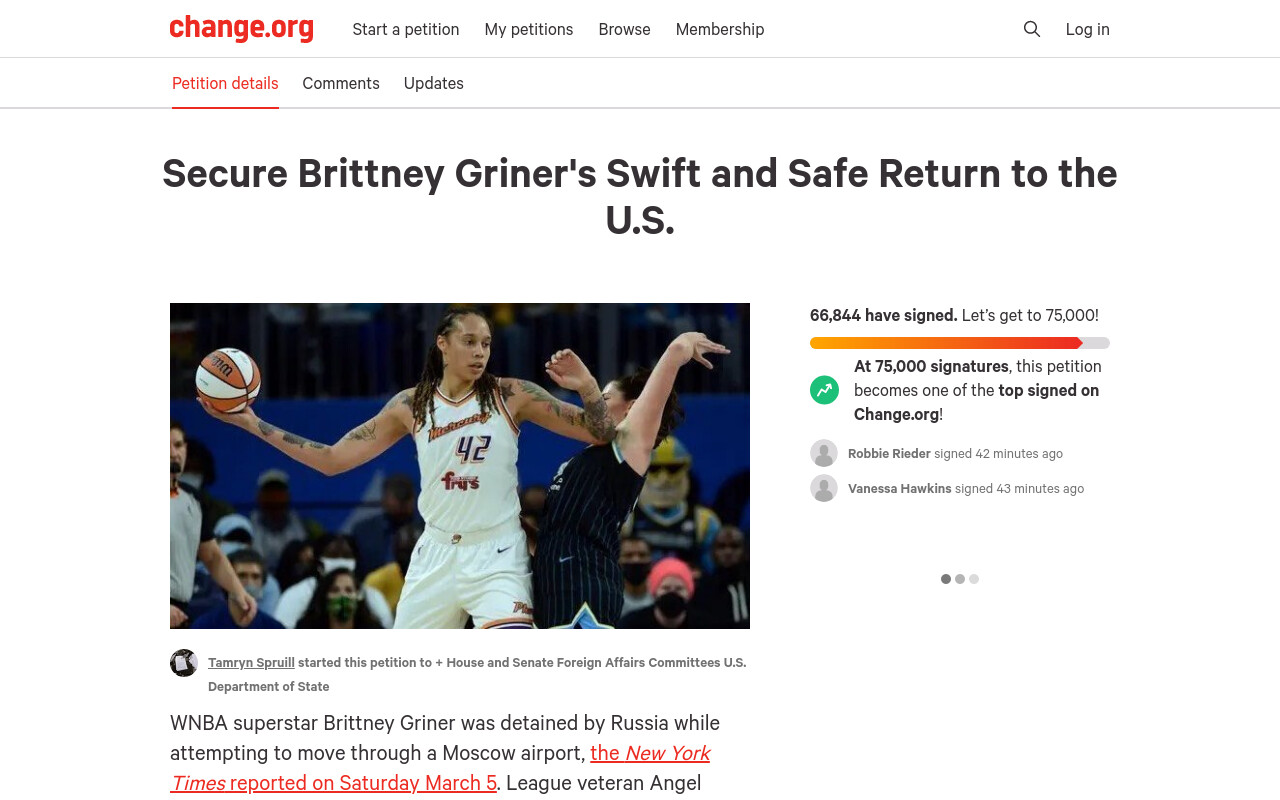
Task: Click Tamryn Spruill's profile avatar
Action: click(184, 663)
